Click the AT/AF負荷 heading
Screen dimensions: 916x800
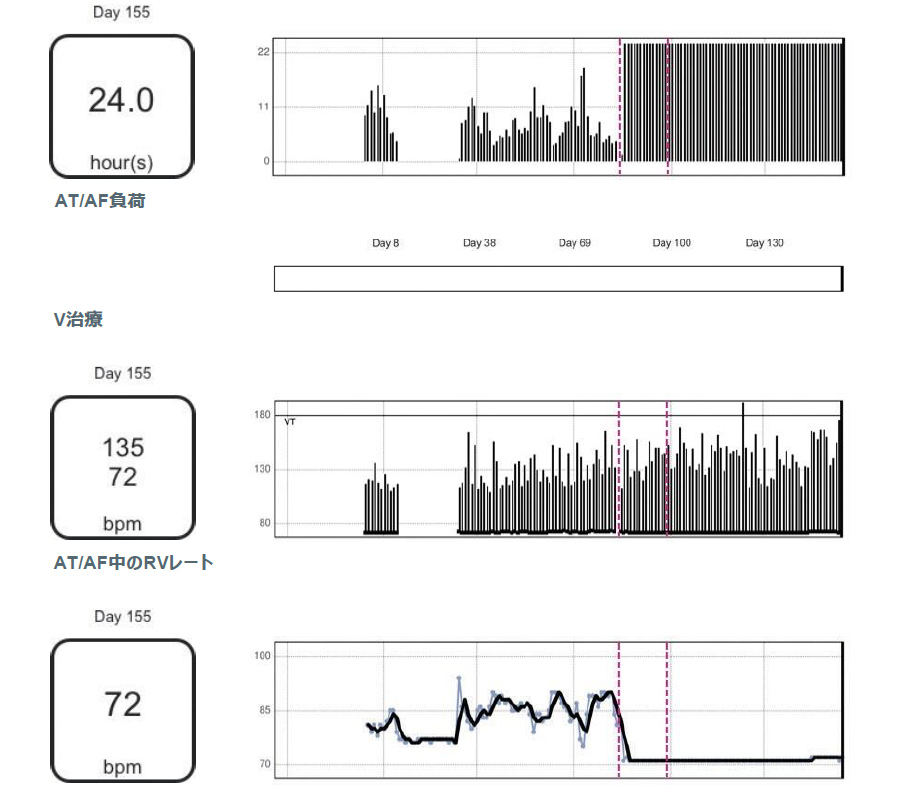coord(100,201)
